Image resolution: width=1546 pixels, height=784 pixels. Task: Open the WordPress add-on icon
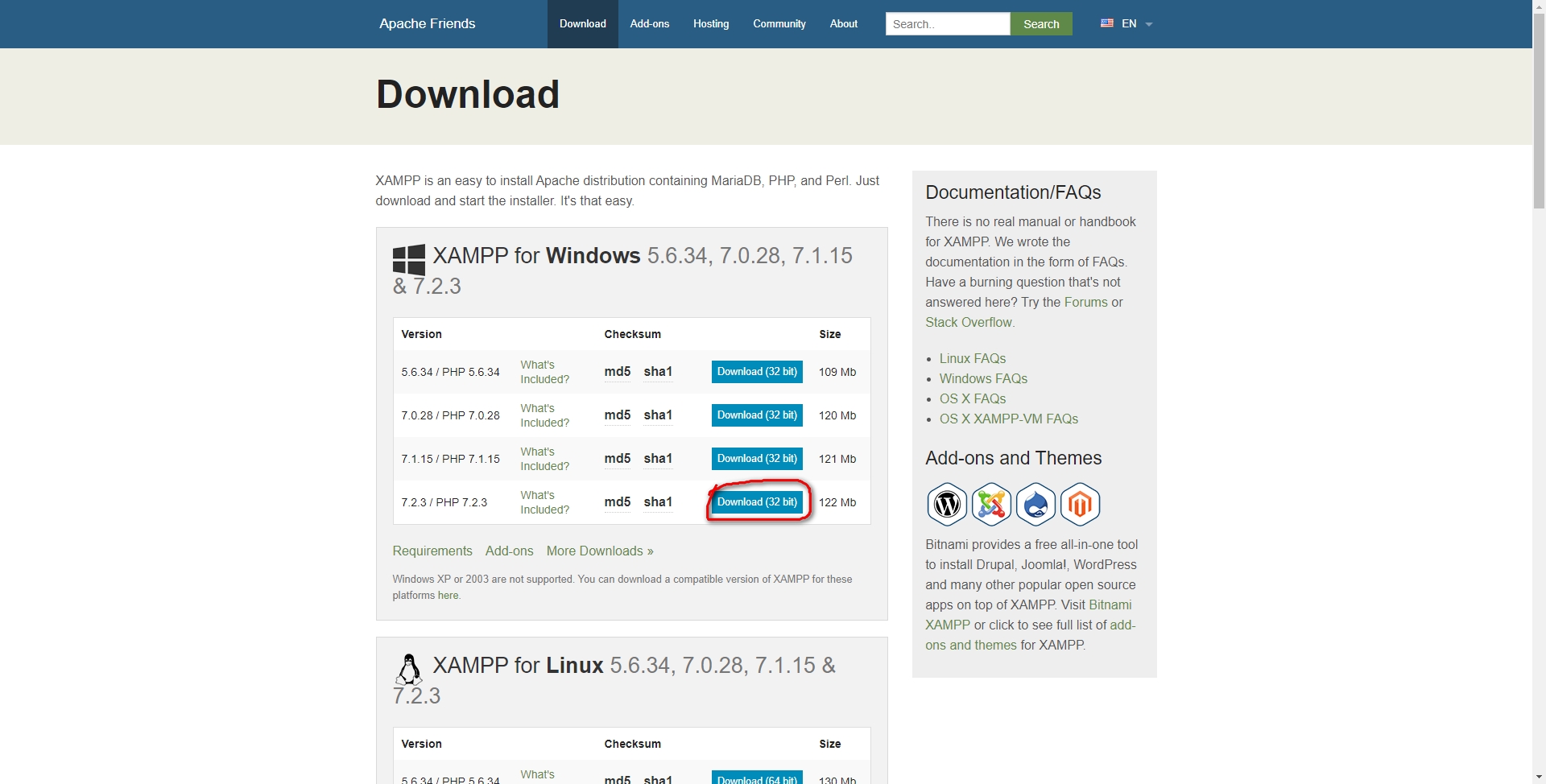[947, 505]
